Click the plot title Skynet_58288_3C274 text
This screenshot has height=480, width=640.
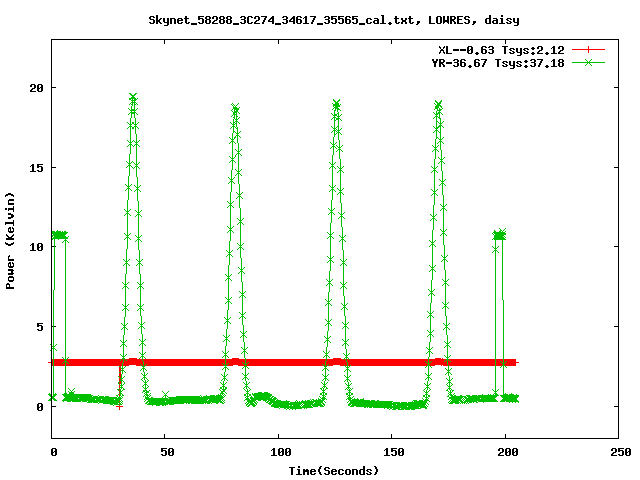click(x=334, y=20)
